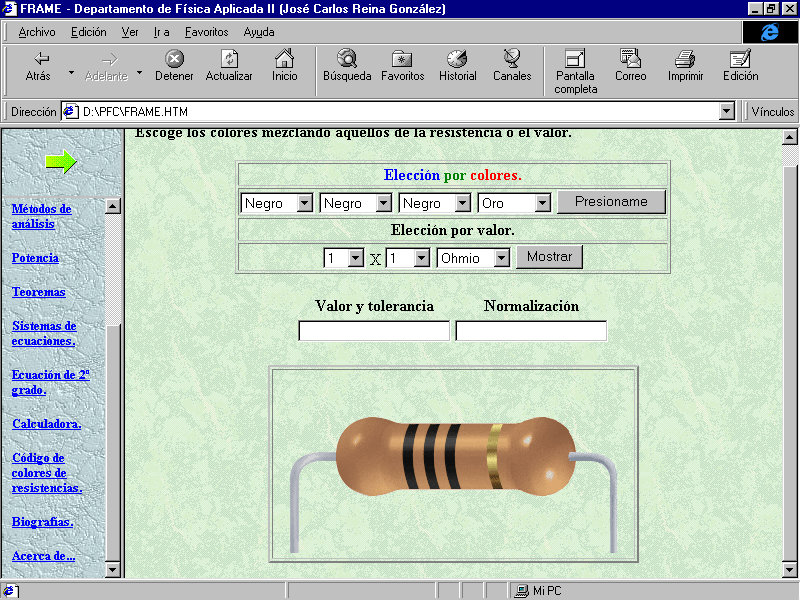Open the Historial toolbar icon
The width and height of the screenshot is (800, 600).
tap(457, 59)
